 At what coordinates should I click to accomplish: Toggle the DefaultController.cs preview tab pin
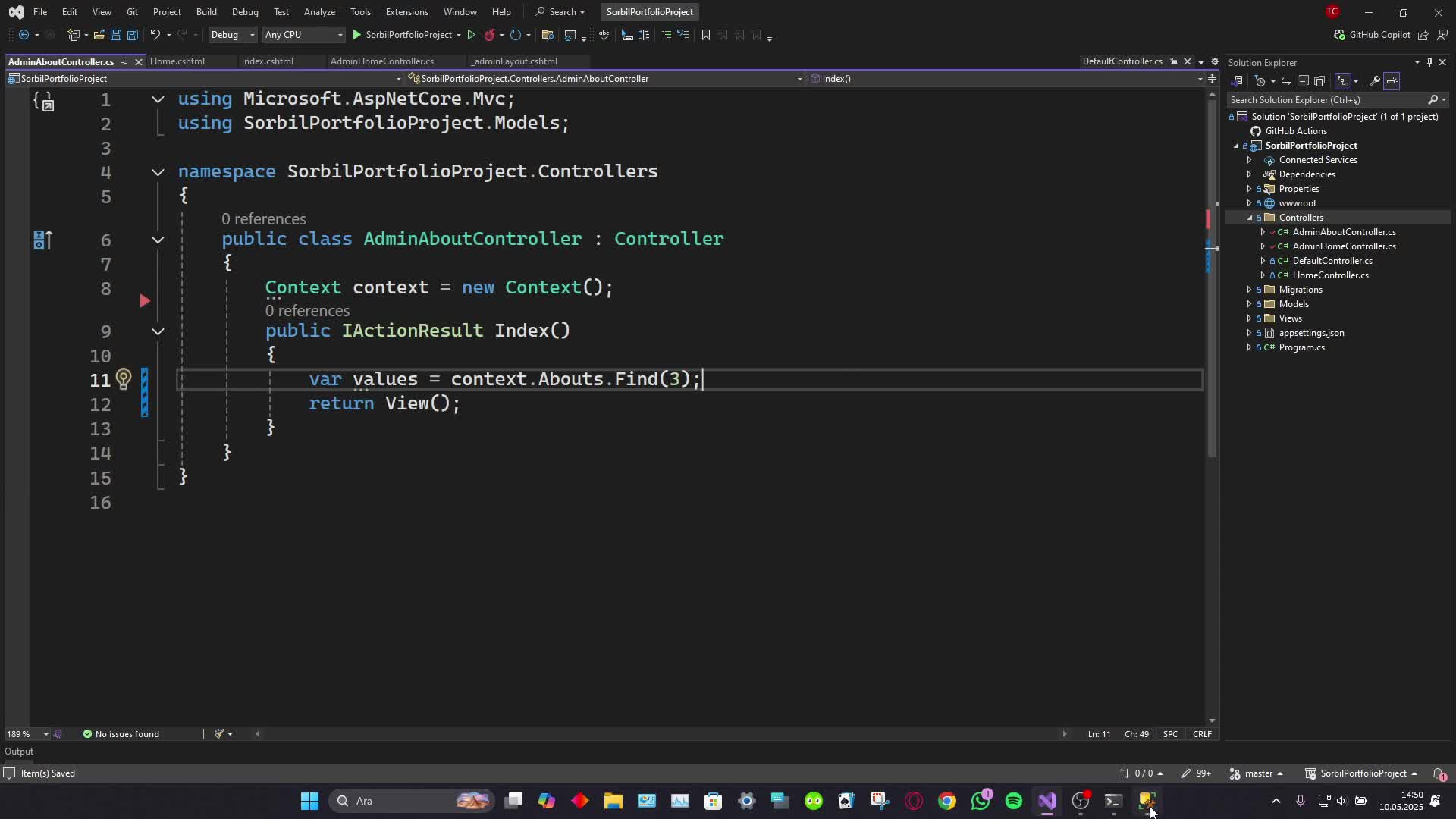click(1173, 61)
